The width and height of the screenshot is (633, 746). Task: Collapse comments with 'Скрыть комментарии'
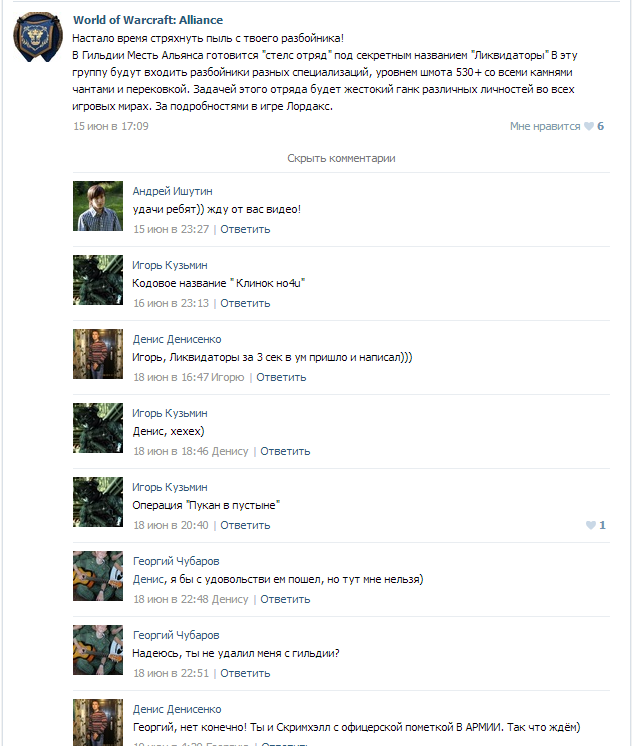tap(341, 158)
